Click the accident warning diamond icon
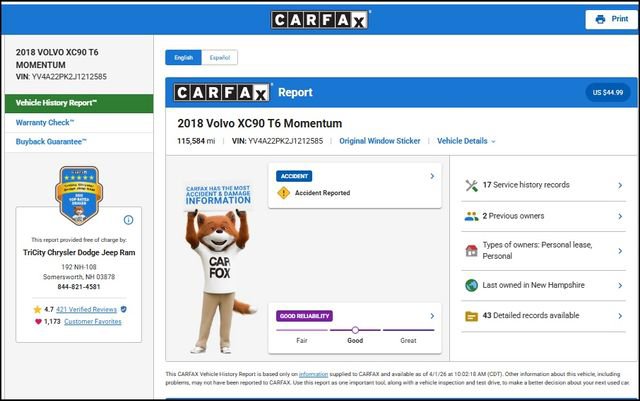This screenshot has width=640, height=401. (283, 193)
